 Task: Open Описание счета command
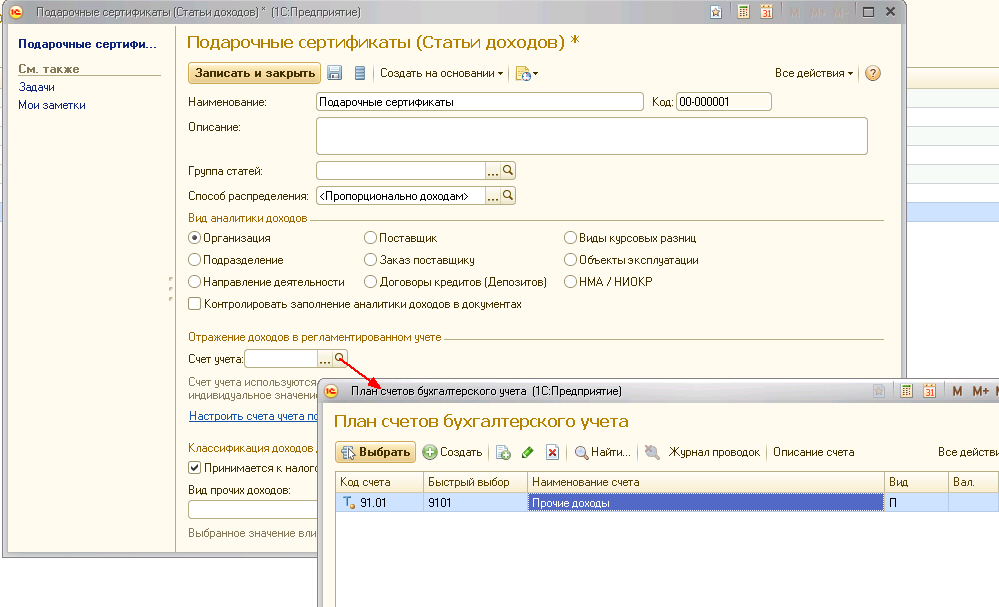pyautogui.click(x=814, y=452)
